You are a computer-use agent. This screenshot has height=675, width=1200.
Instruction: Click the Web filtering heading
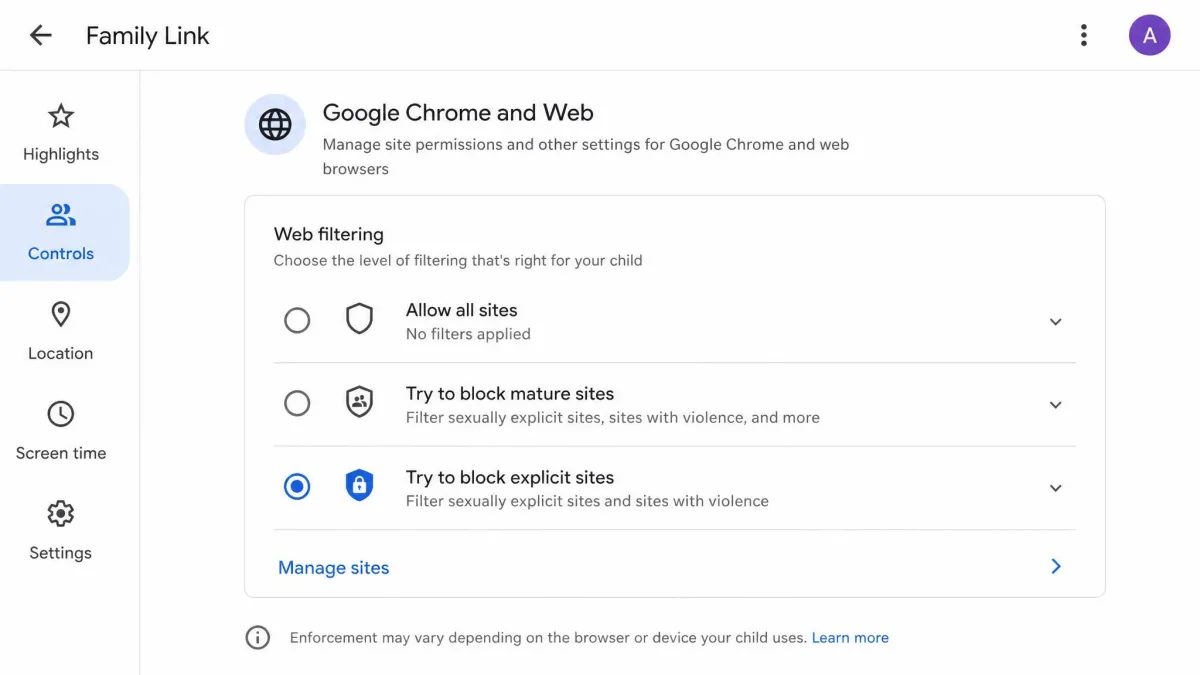(x=329, y=234)
